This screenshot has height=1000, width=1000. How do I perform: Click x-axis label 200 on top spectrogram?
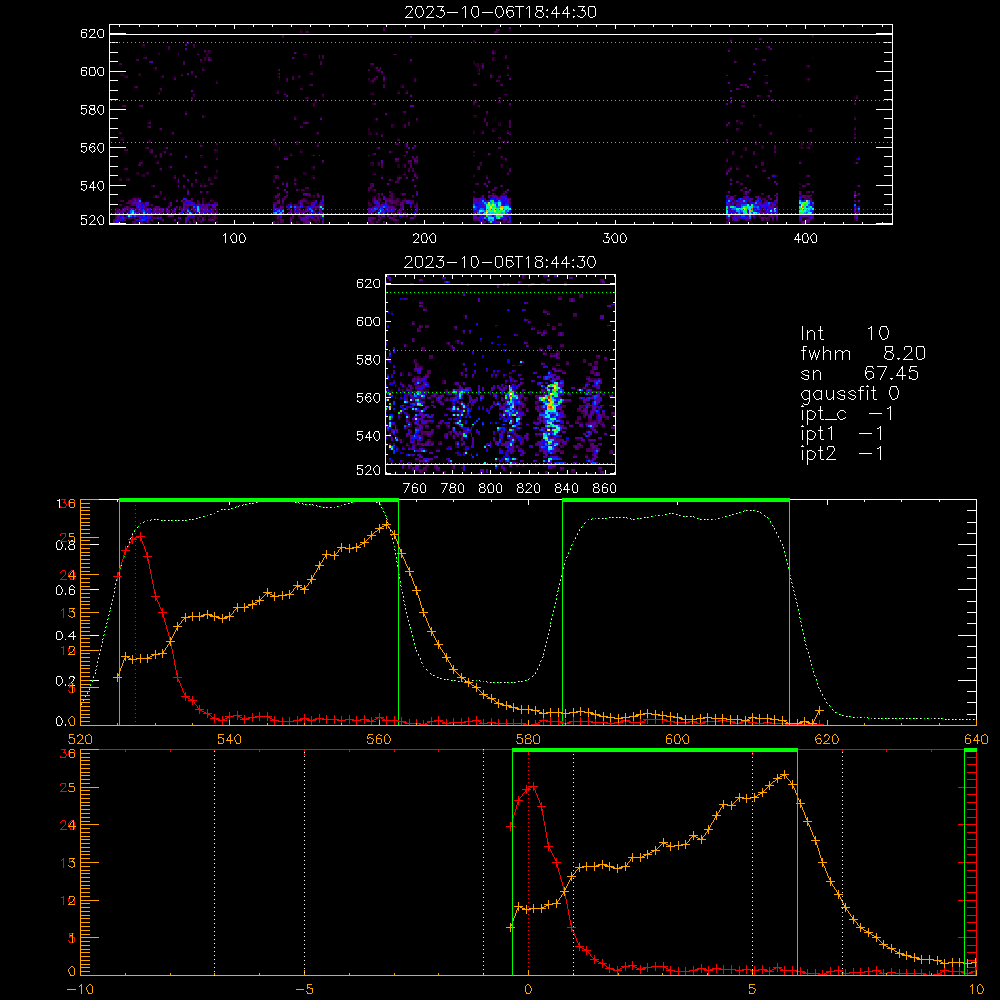coord(424,239)
